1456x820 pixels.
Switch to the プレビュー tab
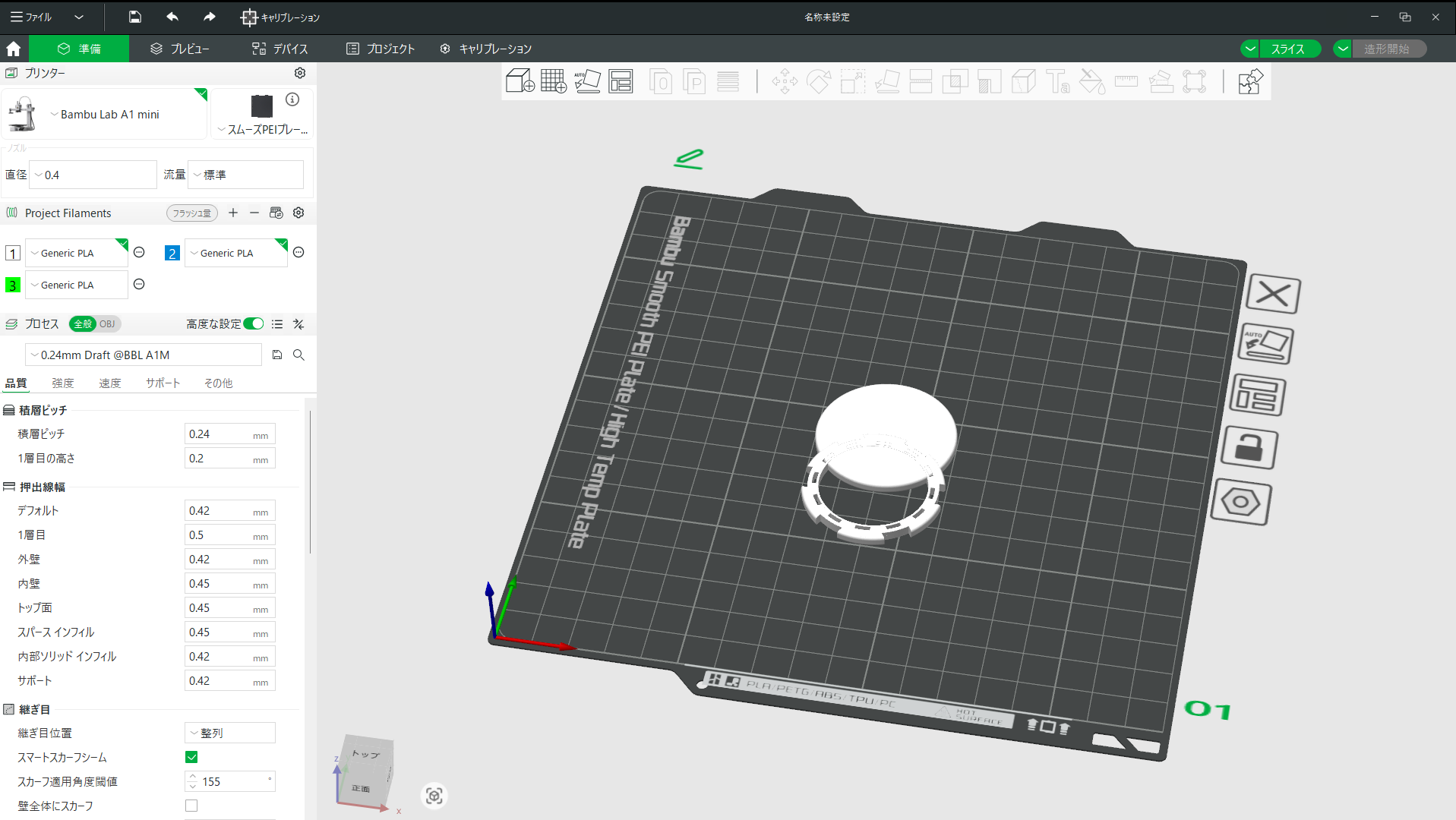point(180,48)
